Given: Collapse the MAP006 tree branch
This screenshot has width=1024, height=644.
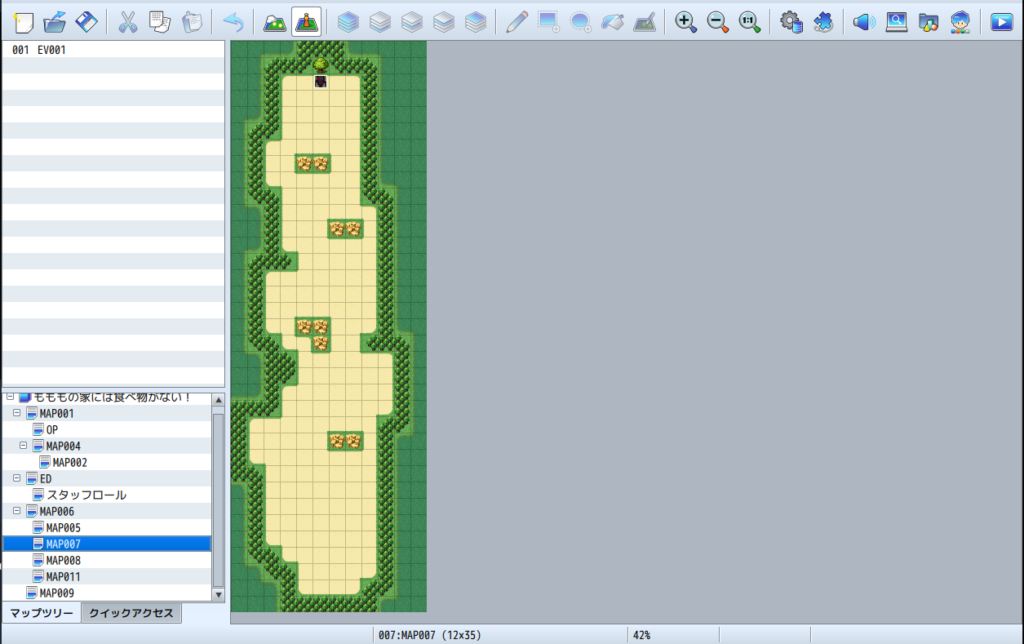Looking at the screenshot, I should coord(16,511).
